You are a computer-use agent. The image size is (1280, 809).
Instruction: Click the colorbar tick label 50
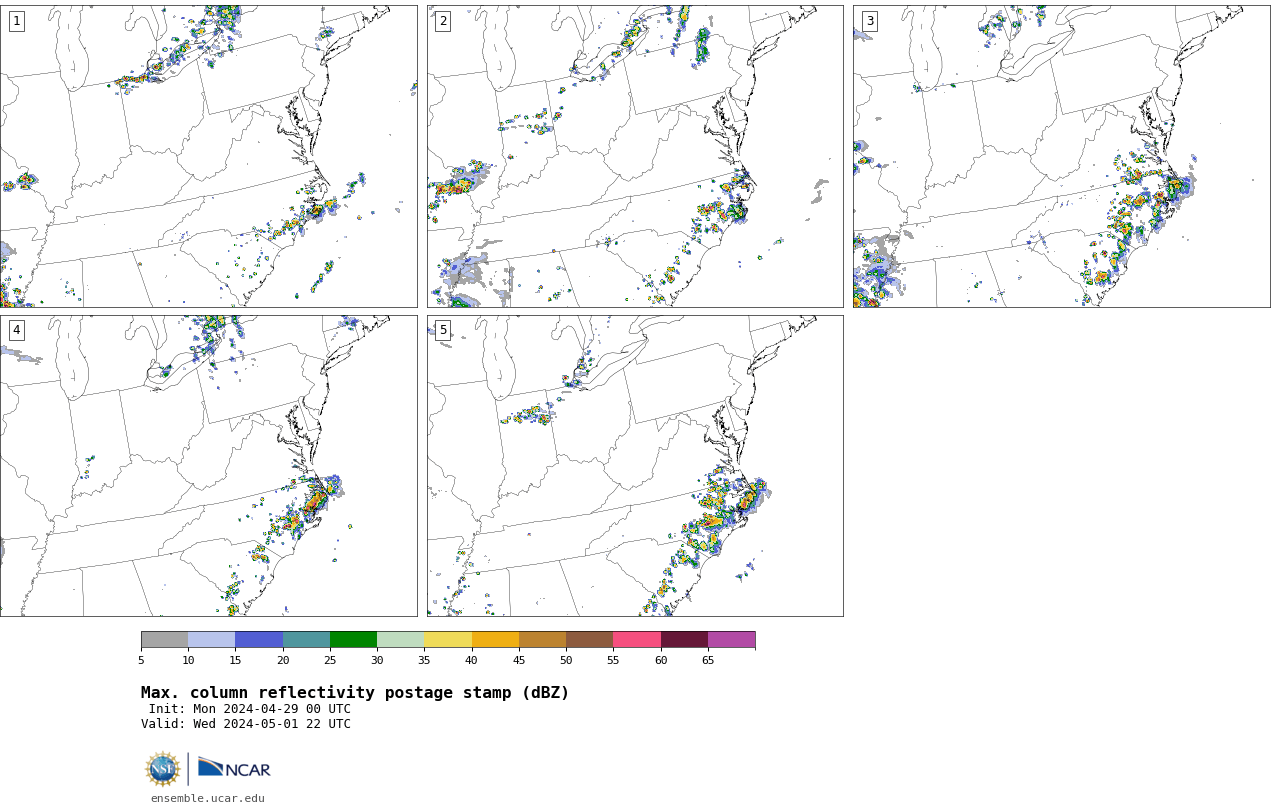click(566, 660)
